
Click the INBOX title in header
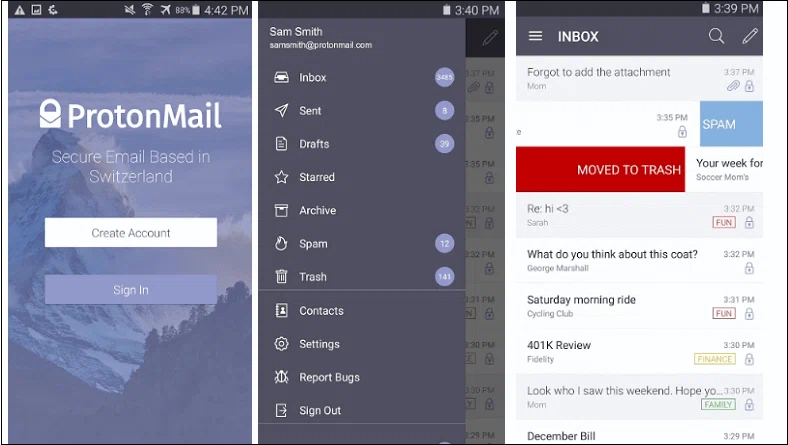(x=578, y=37)
